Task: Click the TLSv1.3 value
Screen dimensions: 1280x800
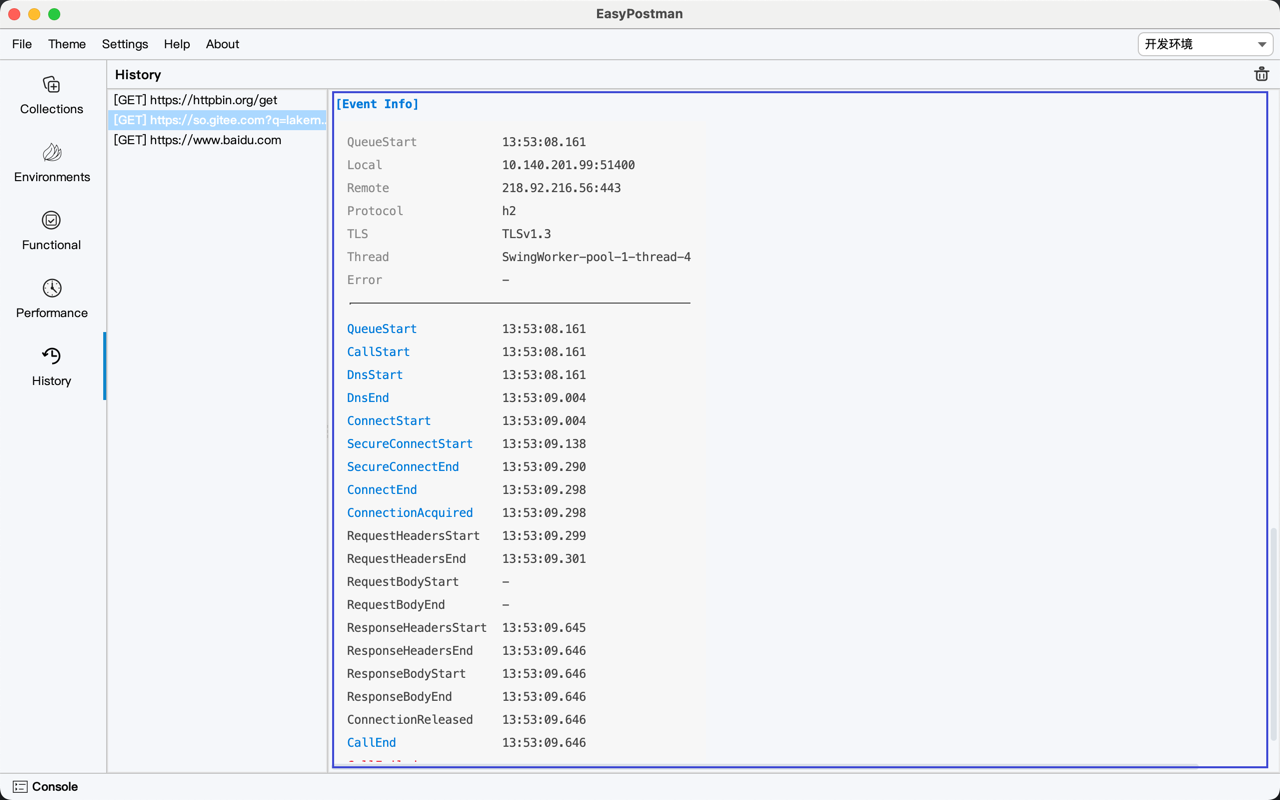Action: (x=526, y=234)
